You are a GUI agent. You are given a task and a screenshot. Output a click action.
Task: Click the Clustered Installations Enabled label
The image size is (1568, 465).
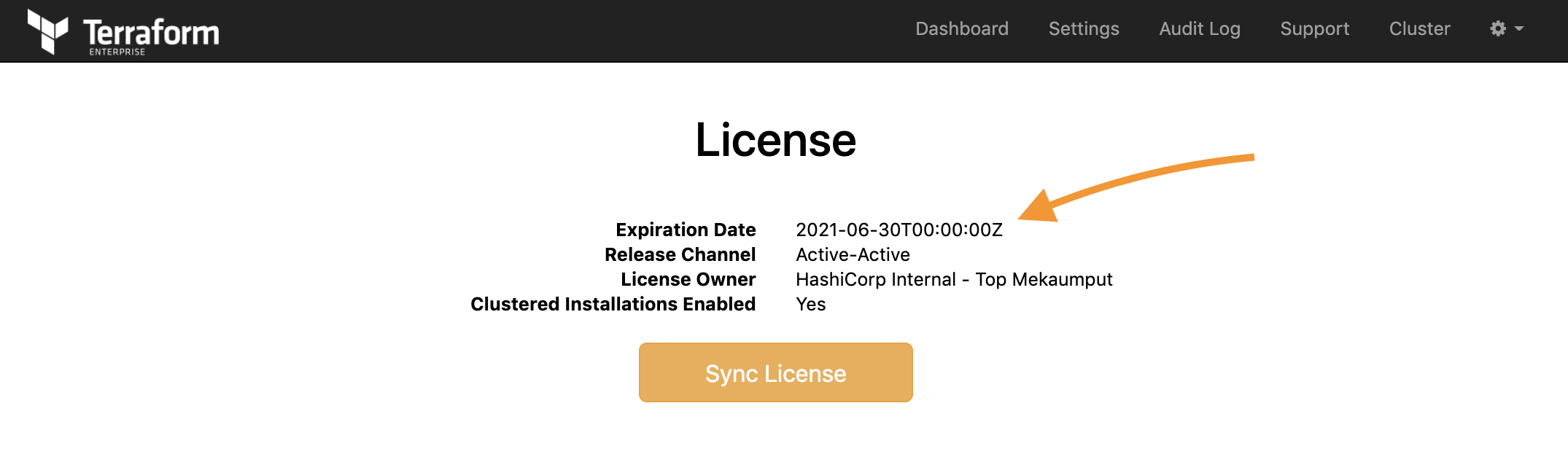[613, 304]
